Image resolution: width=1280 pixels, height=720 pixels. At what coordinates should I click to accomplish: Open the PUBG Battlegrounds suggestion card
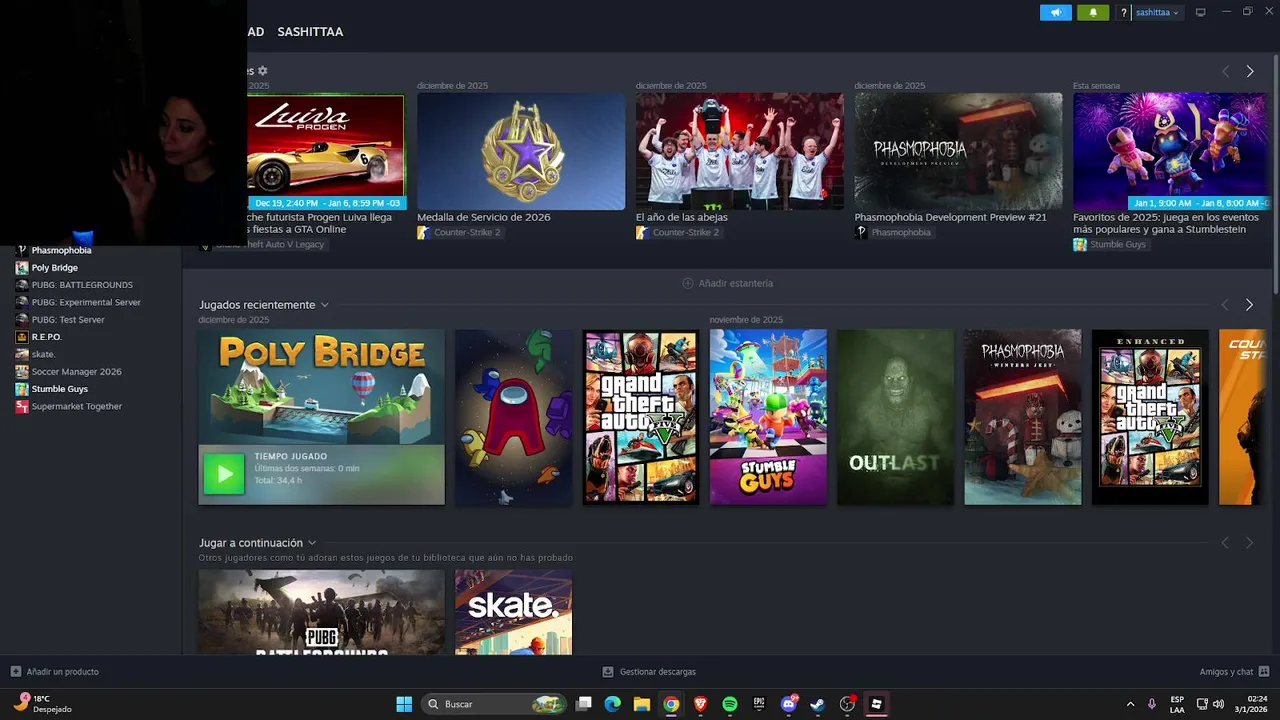321,612
